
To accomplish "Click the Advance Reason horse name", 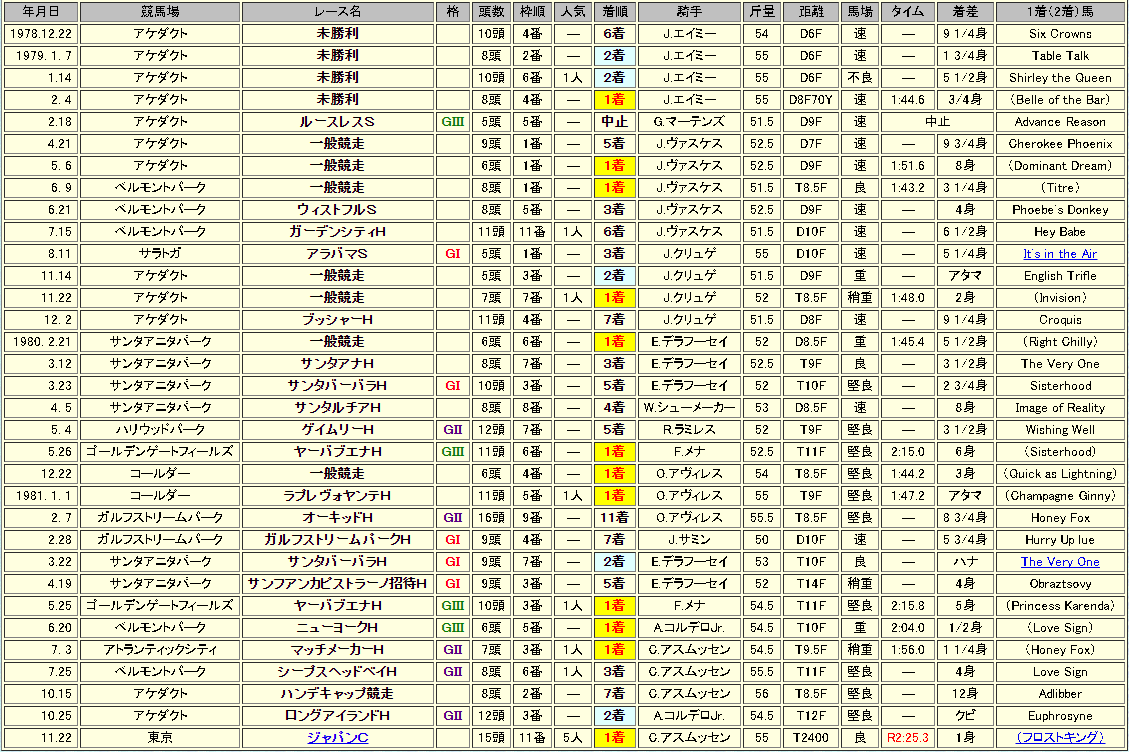I will click(1060, 122).
